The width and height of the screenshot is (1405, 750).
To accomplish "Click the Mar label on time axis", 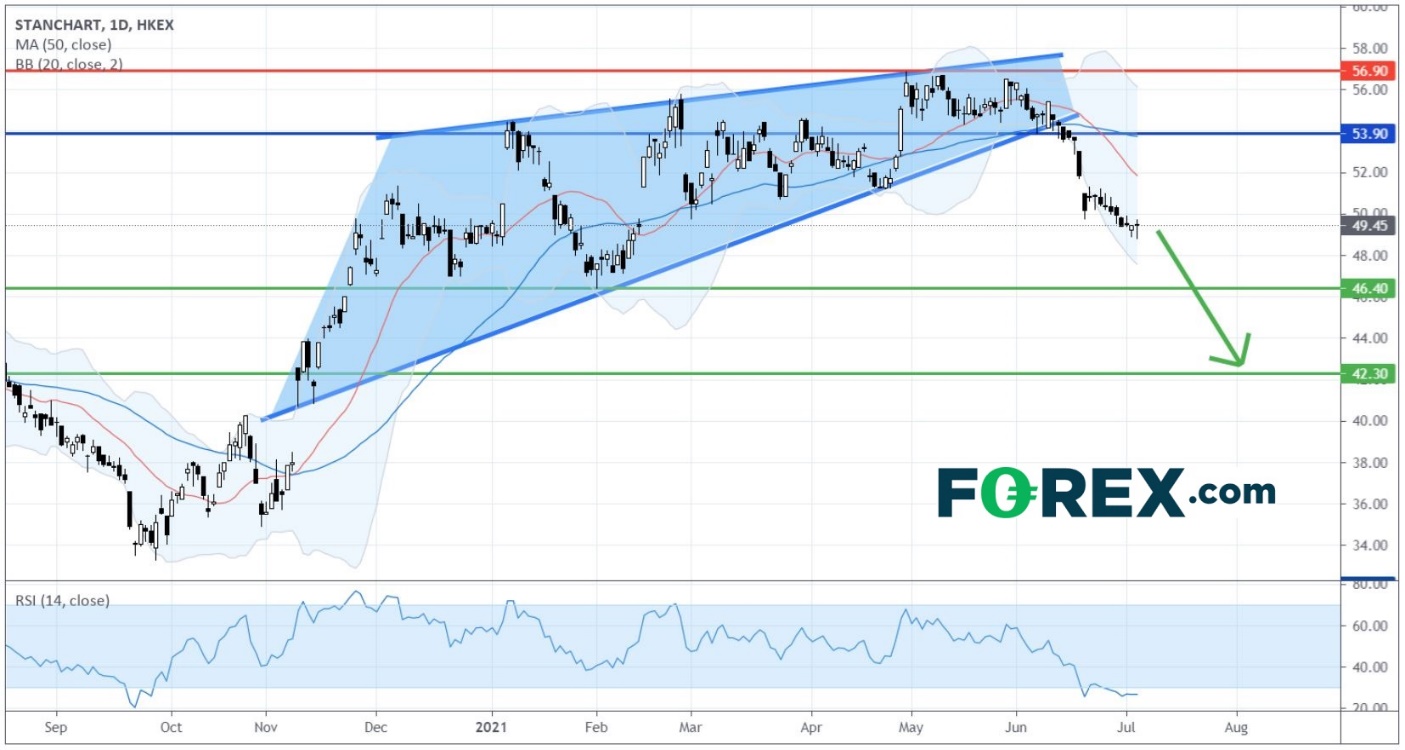I will 689,726.
